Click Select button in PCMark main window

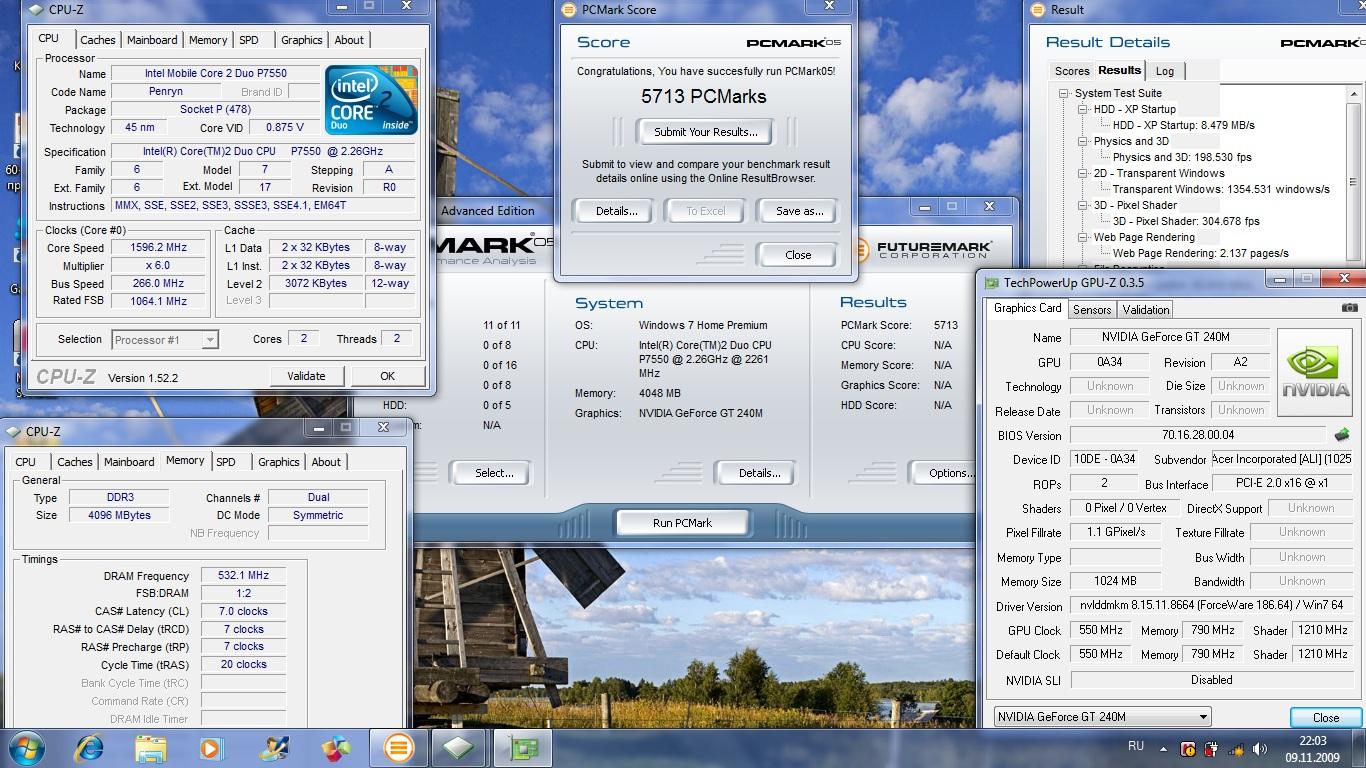(x=494, y=473)
